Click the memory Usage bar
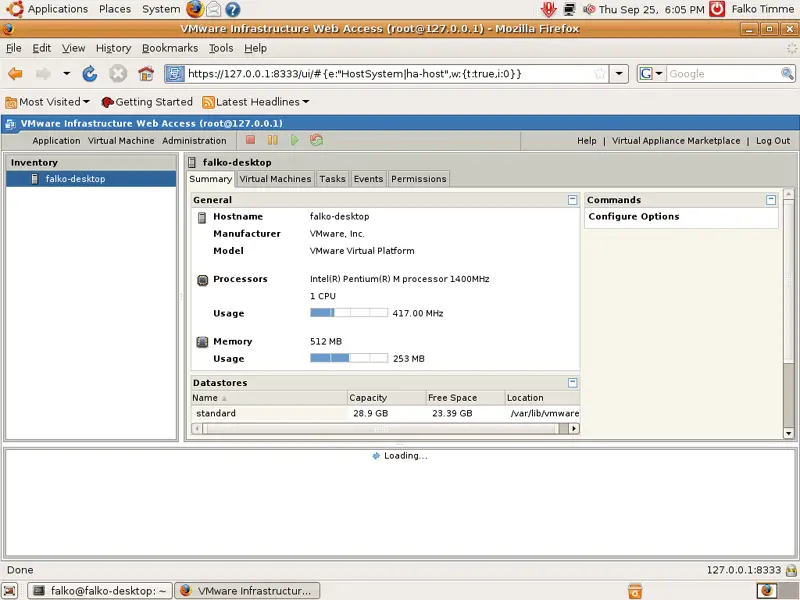The image size is (800, 600). [349, 358]
